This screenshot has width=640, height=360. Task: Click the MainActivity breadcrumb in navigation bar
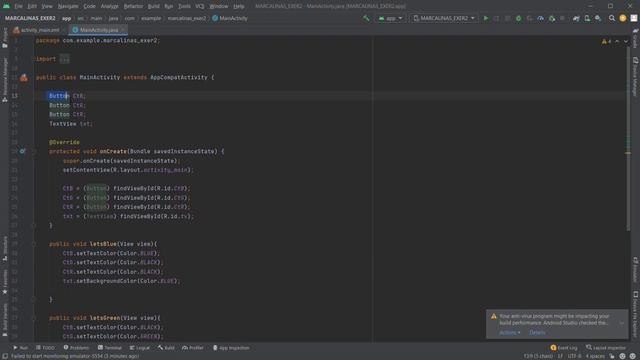pyautogui.click(x=230, y=18)
